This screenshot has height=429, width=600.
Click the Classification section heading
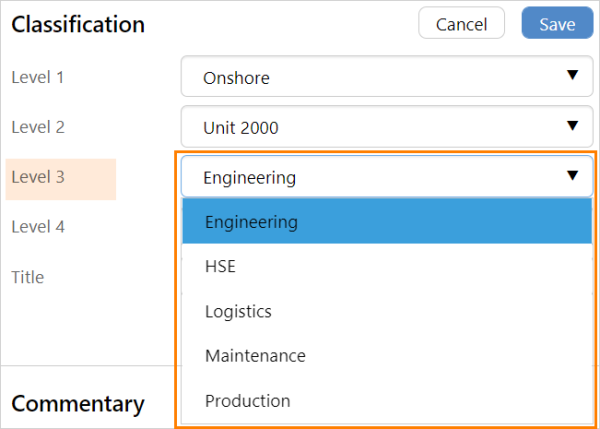coord(78,24)
